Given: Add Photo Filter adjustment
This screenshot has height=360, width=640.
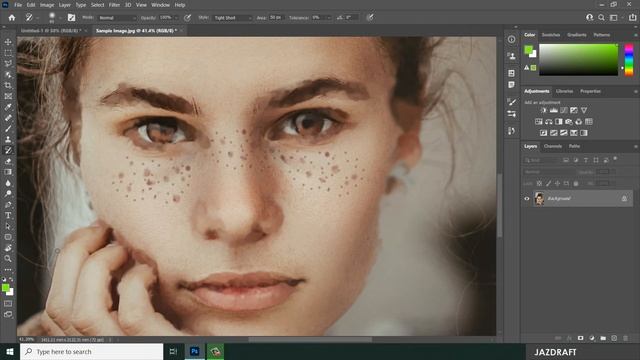Looking at the screenshot, I should 569,122.
